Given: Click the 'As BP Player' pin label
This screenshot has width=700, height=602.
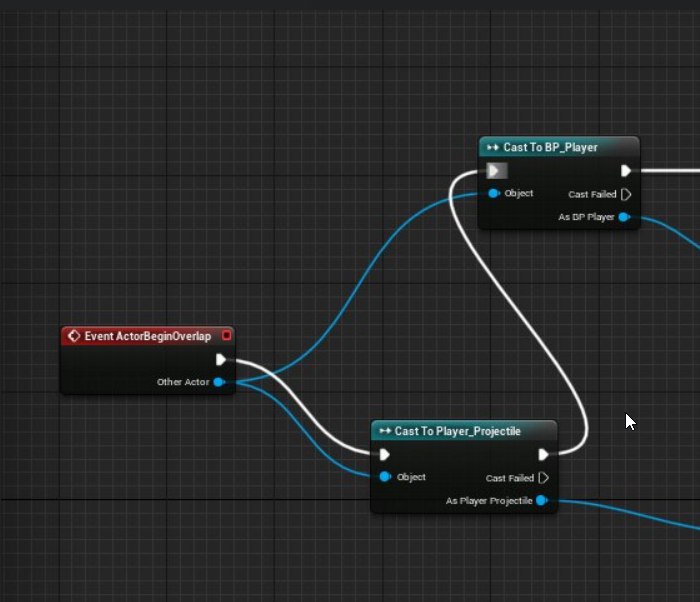Looking at the screenshot, I should tap(586, 217).
